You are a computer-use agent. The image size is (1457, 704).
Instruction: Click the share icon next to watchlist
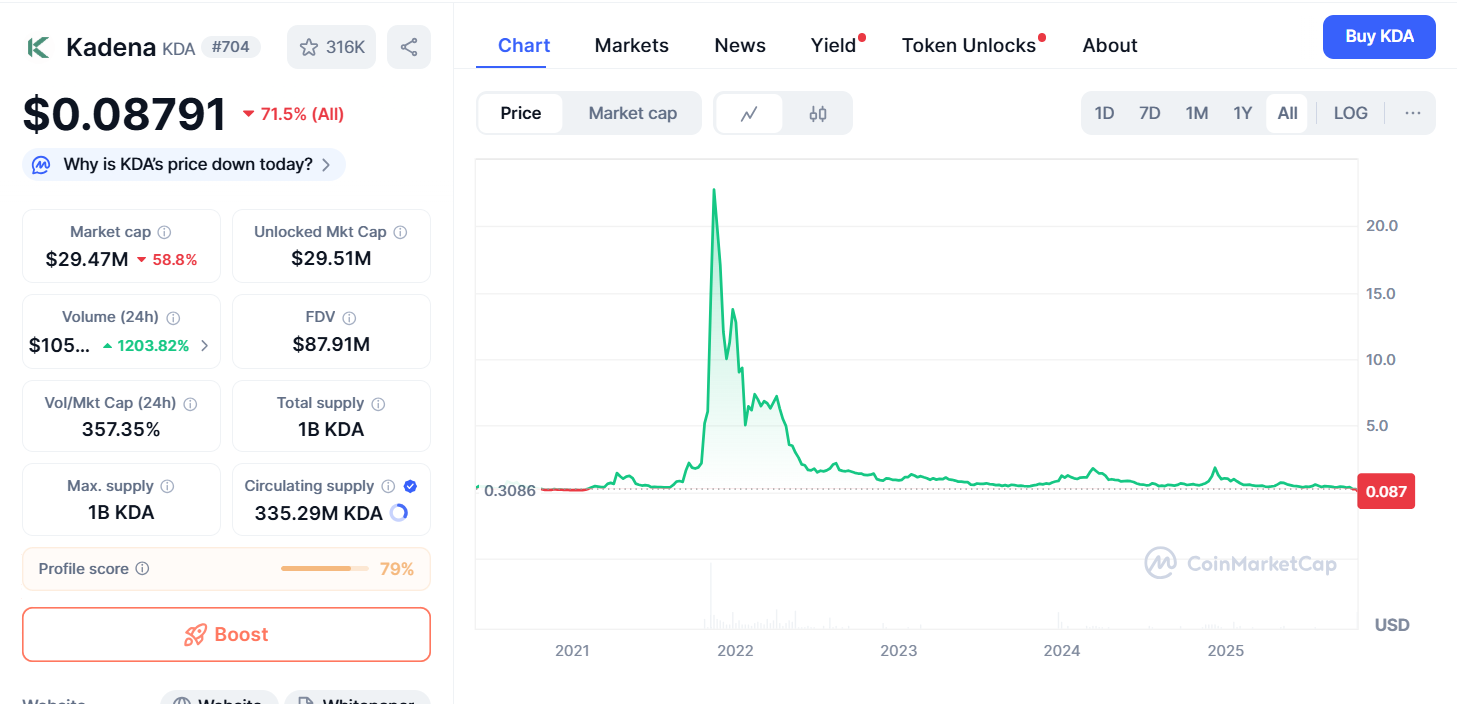click(x=408, y=47)
